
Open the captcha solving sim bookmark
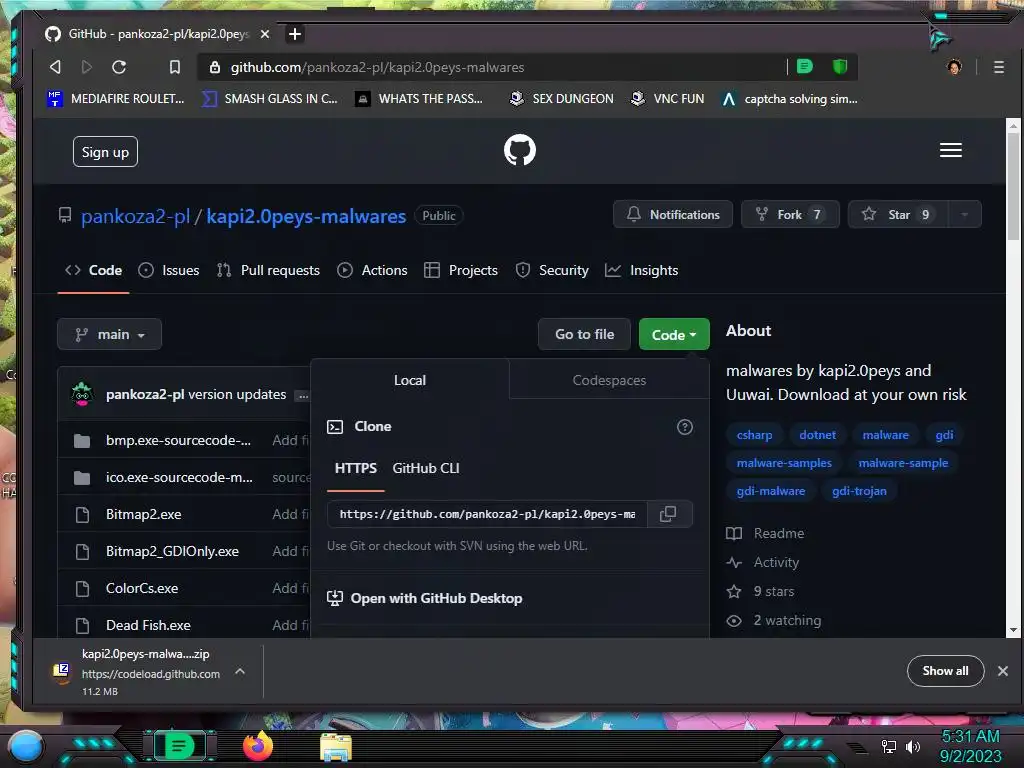(790, 99)
